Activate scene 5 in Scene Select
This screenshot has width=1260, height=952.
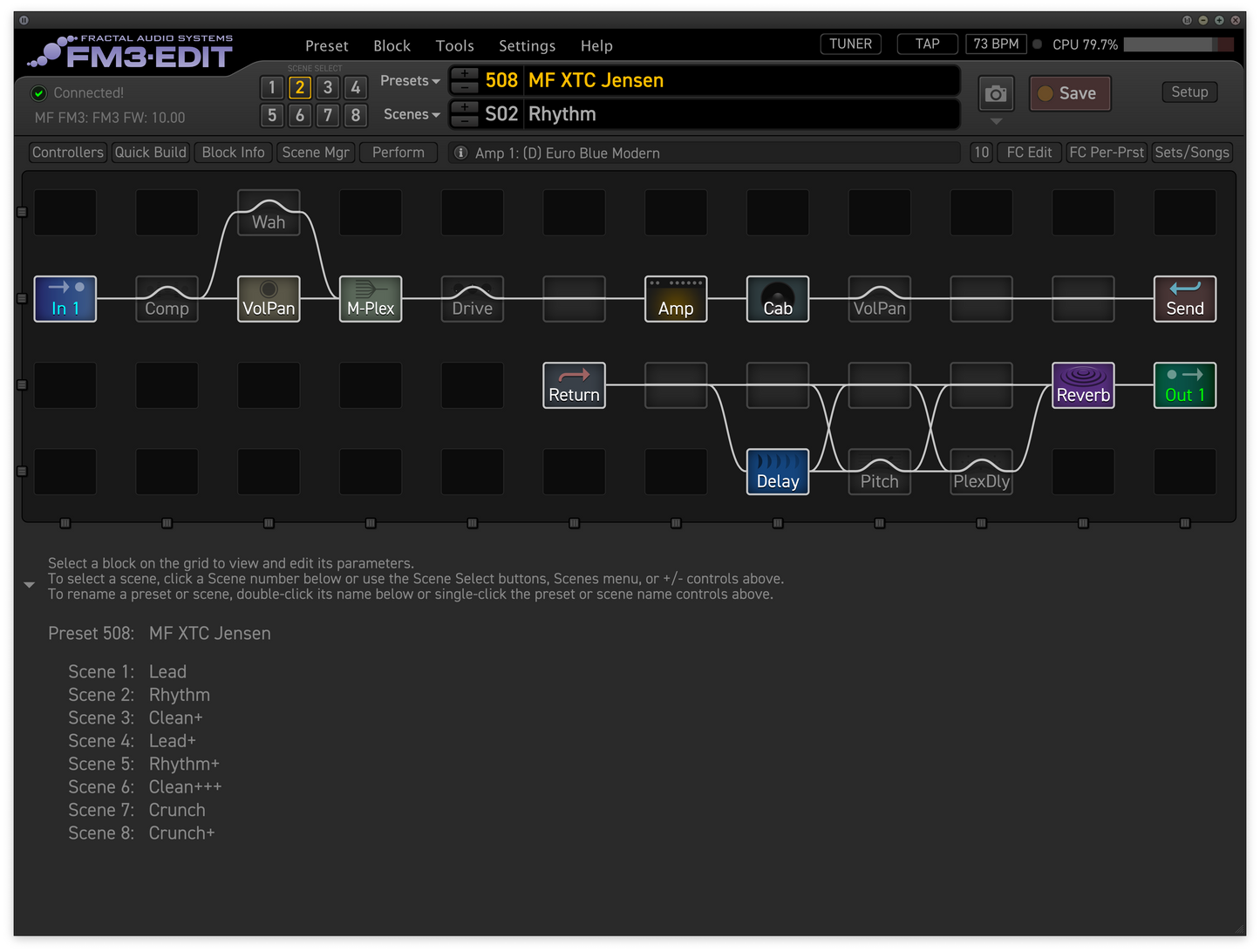[272, 115]
